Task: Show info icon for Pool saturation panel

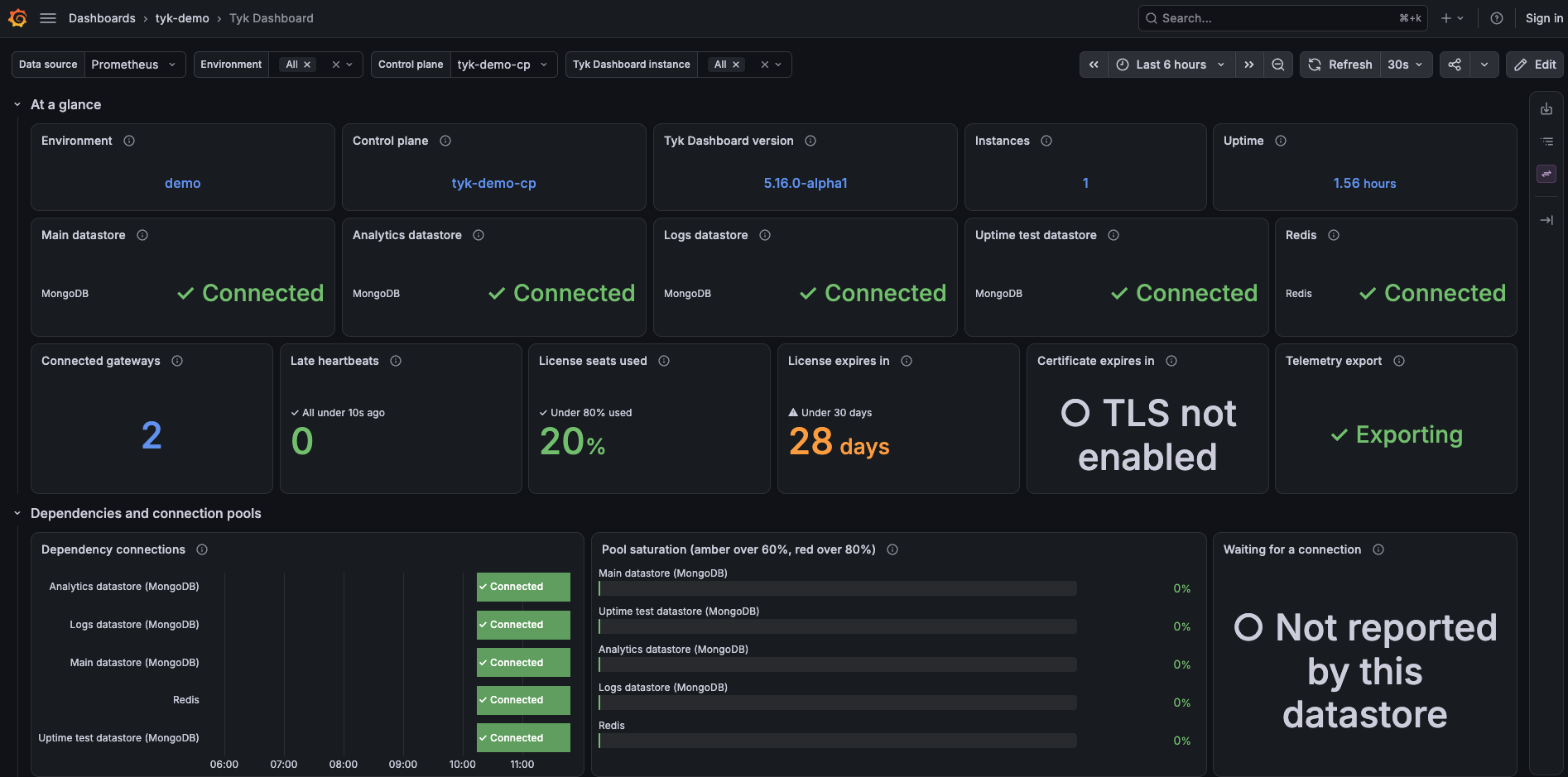Action: tap(892, 549)
